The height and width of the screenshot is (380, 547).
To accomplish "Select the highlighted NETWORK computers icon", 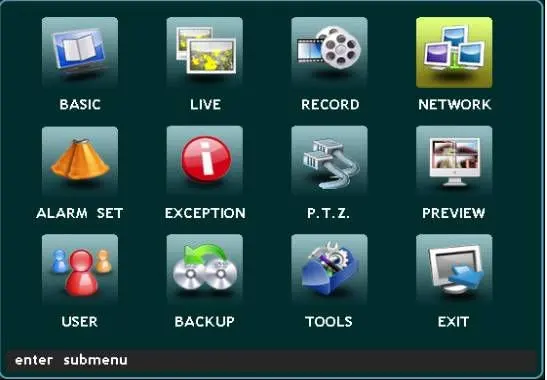I will (x=454, y=52).
